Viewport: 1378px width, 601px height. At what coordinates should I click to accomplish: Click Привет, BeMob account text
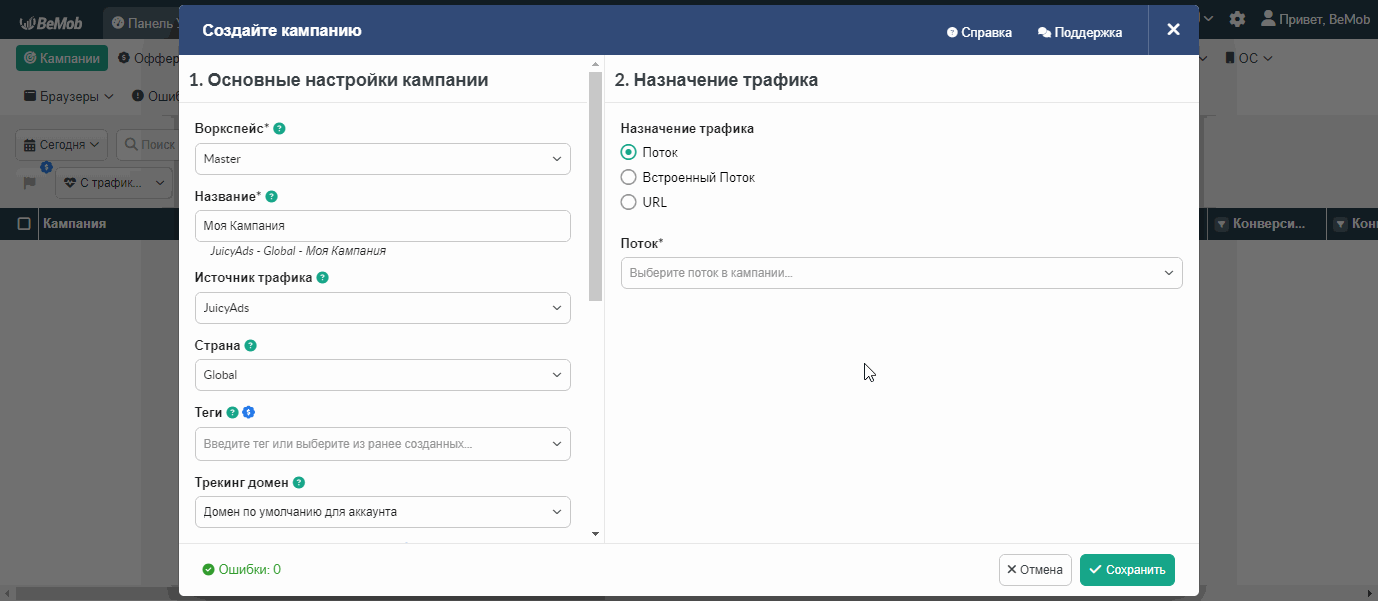[1324, 19]
